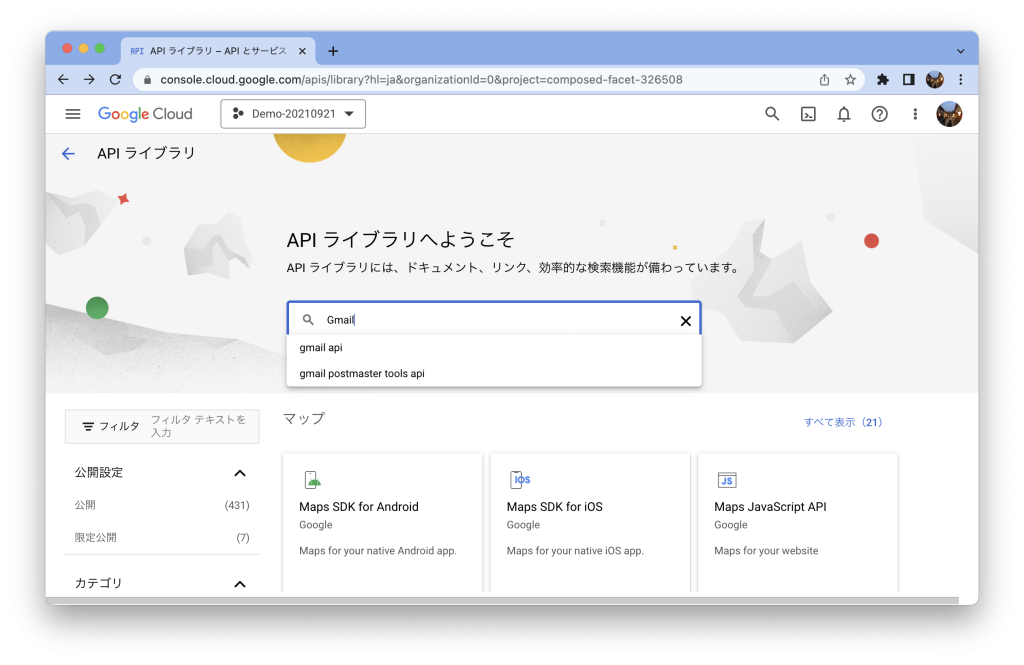Click the browser back button
The height and width of the screenshot is (665, 1024).
coord(63,80)
